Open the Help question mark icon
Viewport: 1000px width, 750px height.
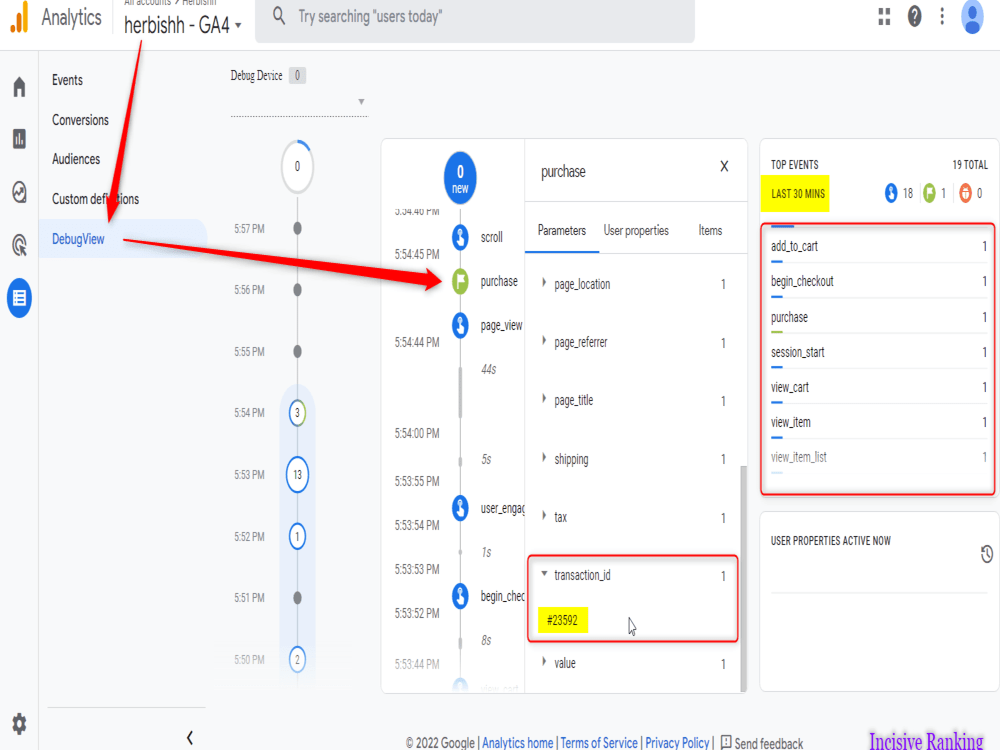pyautogui.click(x=914, y=17)
